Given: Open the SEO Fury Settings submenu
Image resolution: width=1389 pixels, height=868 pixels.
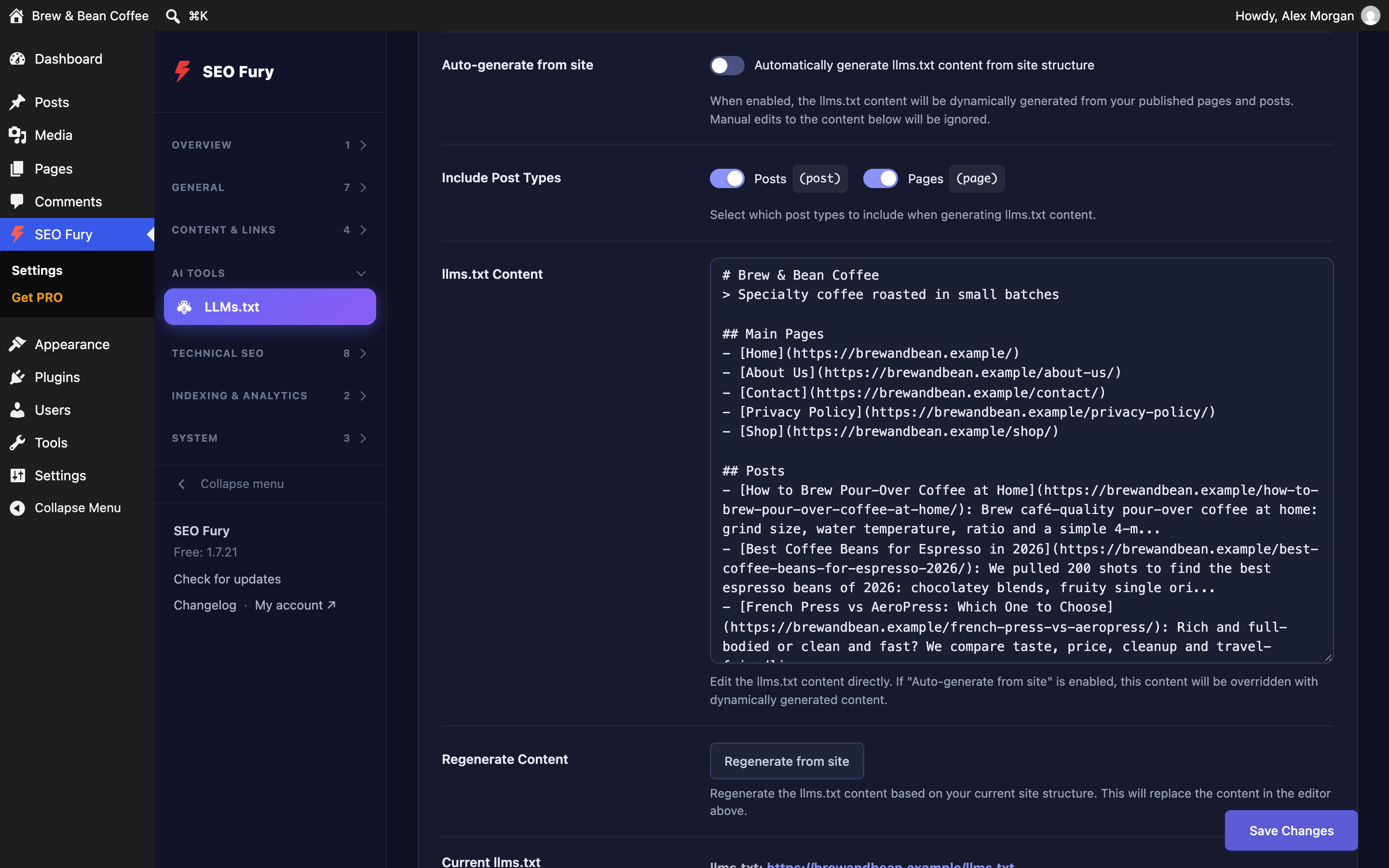Looking at the screenshot, I should tap(37, 270).
